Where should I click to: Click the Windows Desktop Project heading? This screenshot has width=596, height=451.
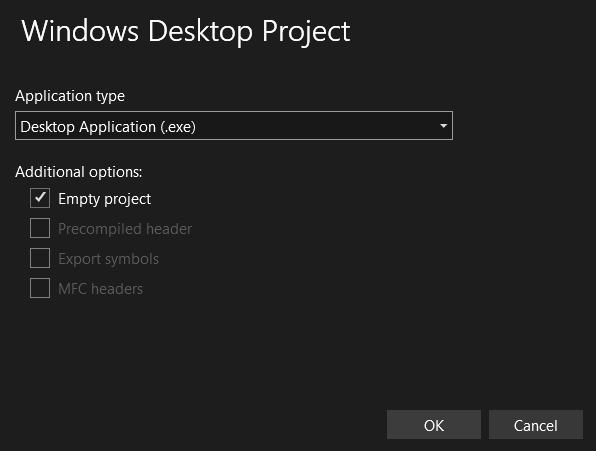186,31
